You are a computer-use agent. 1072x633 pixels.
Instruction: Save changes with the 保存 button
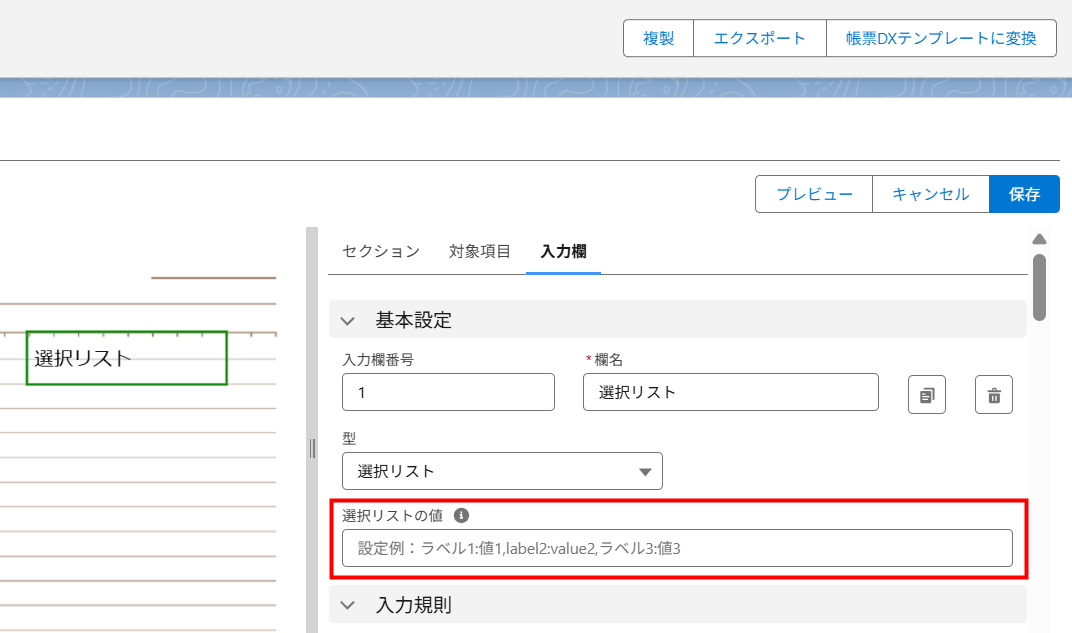1024,193
